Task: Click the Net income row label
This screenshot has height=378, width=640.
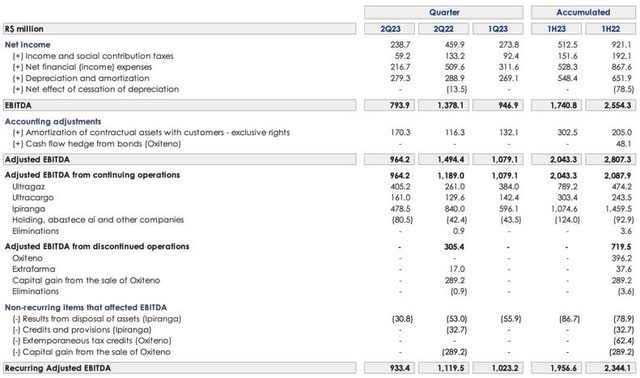Action: [27, 44]
